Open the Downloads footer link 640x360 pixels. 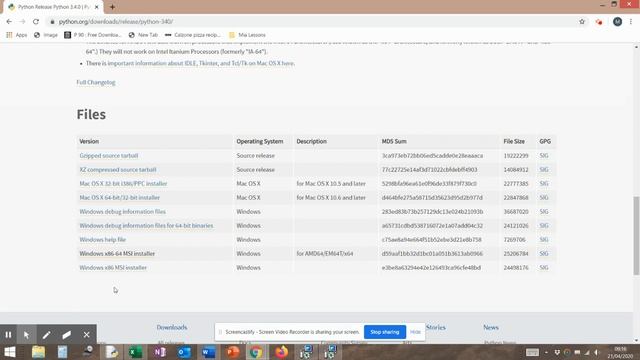click(172, 327)
